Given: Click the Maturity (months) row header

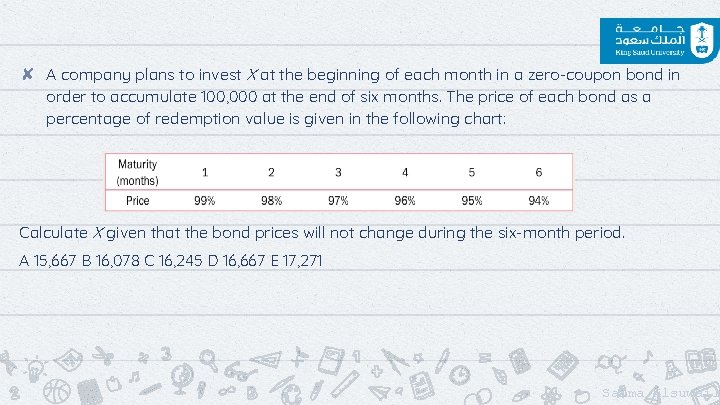Looking at the screenshot, I should click(x=137, y=172).
